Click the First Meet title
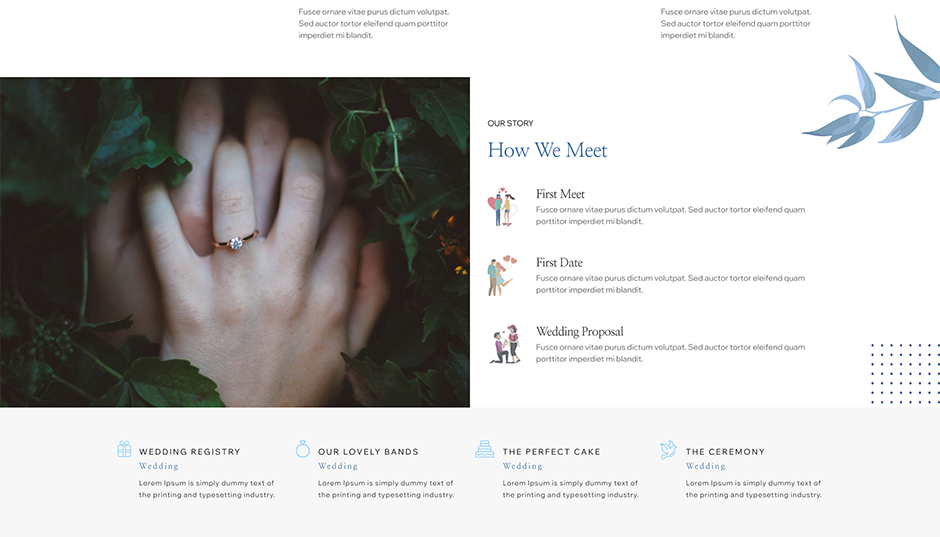The image size is (940, 537). pyautogui.click(x=560, y=194)
